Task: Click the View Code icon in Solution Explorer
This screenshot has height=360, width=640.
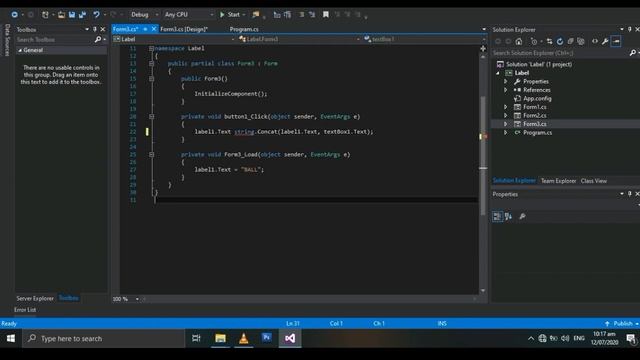Action: [595, 42]
